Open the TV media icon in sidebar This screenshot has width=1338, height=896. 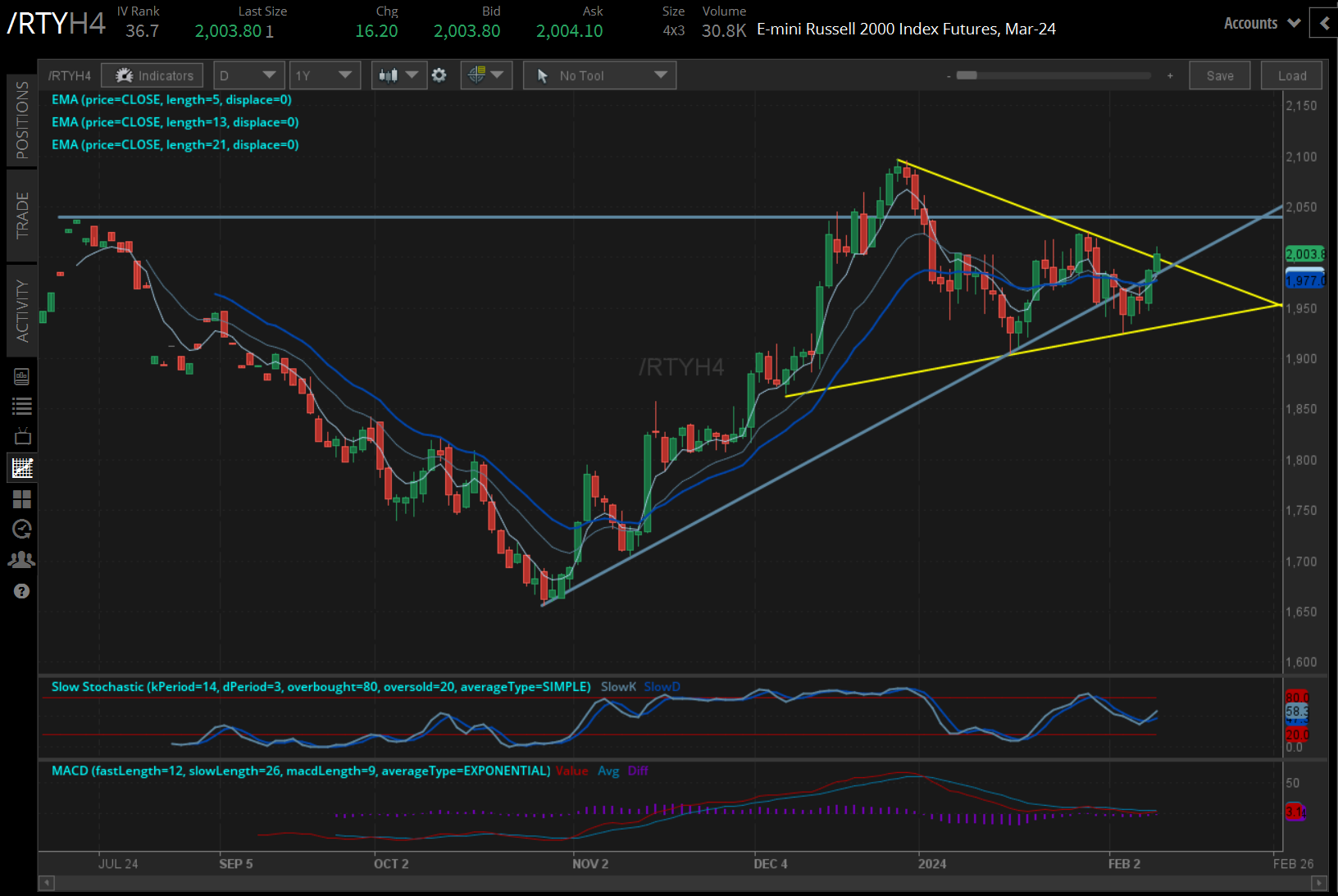tap(22, 436)
